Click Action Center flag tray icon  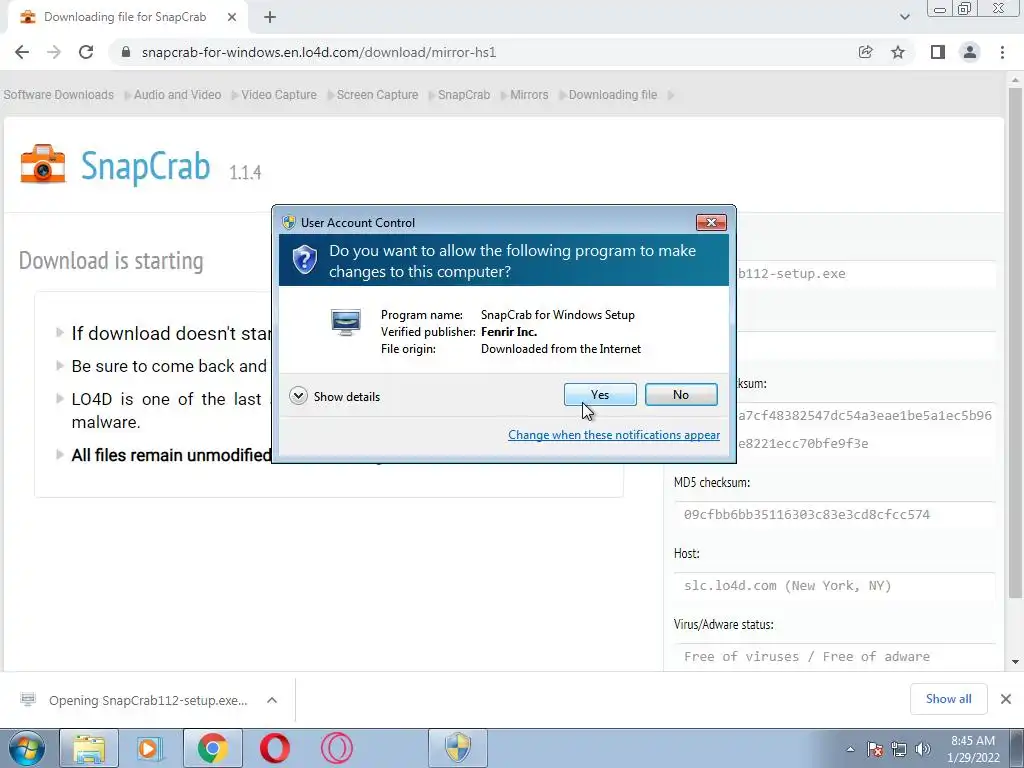coord(875,749)
